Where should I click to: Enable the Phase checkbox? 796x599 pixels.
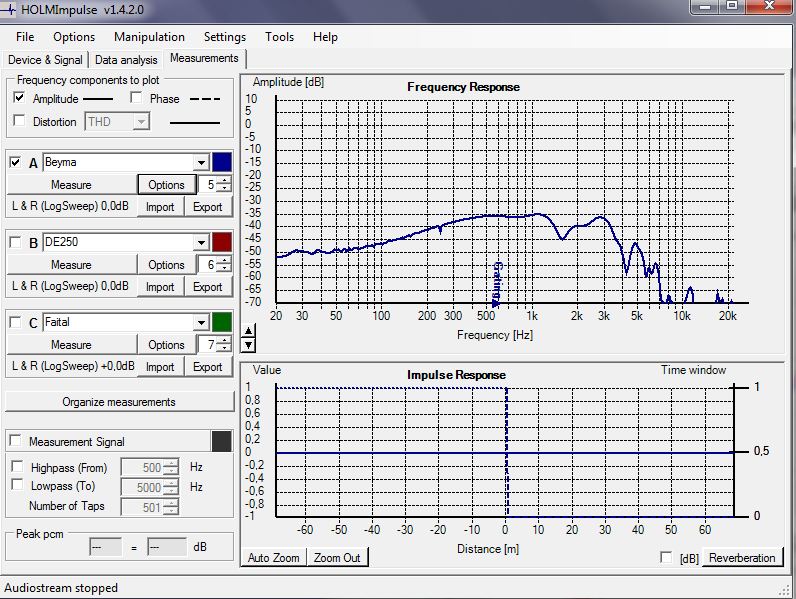[136, 97]
